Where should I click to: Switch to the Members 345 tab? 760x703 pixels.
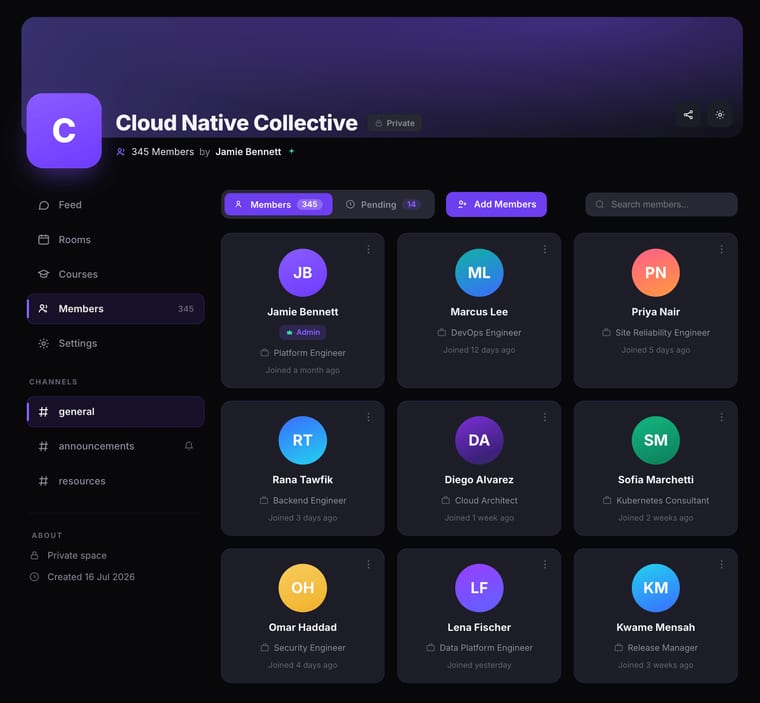(278, 205)
